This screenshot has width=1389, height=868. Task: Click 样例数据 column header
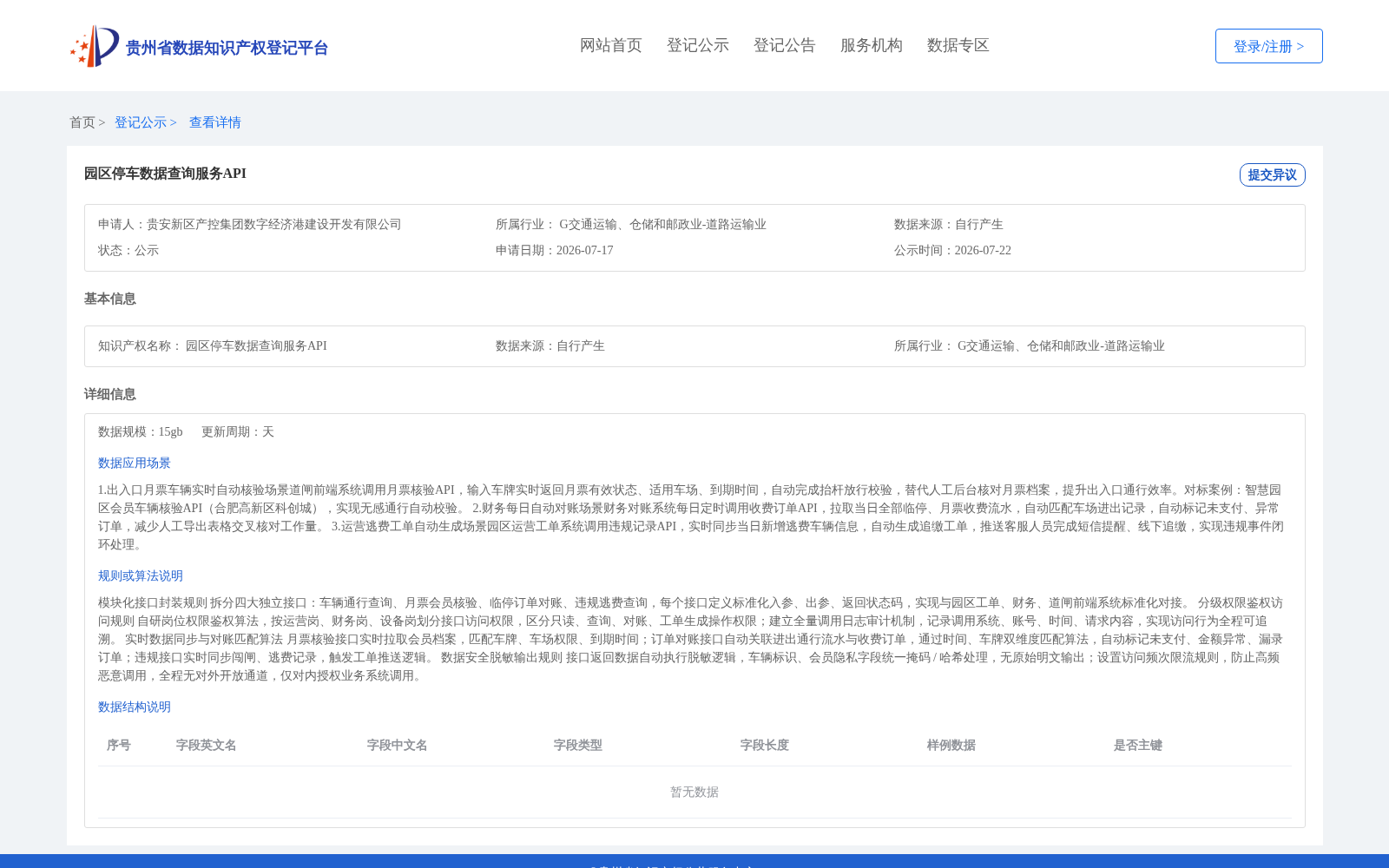click(951, 745)
